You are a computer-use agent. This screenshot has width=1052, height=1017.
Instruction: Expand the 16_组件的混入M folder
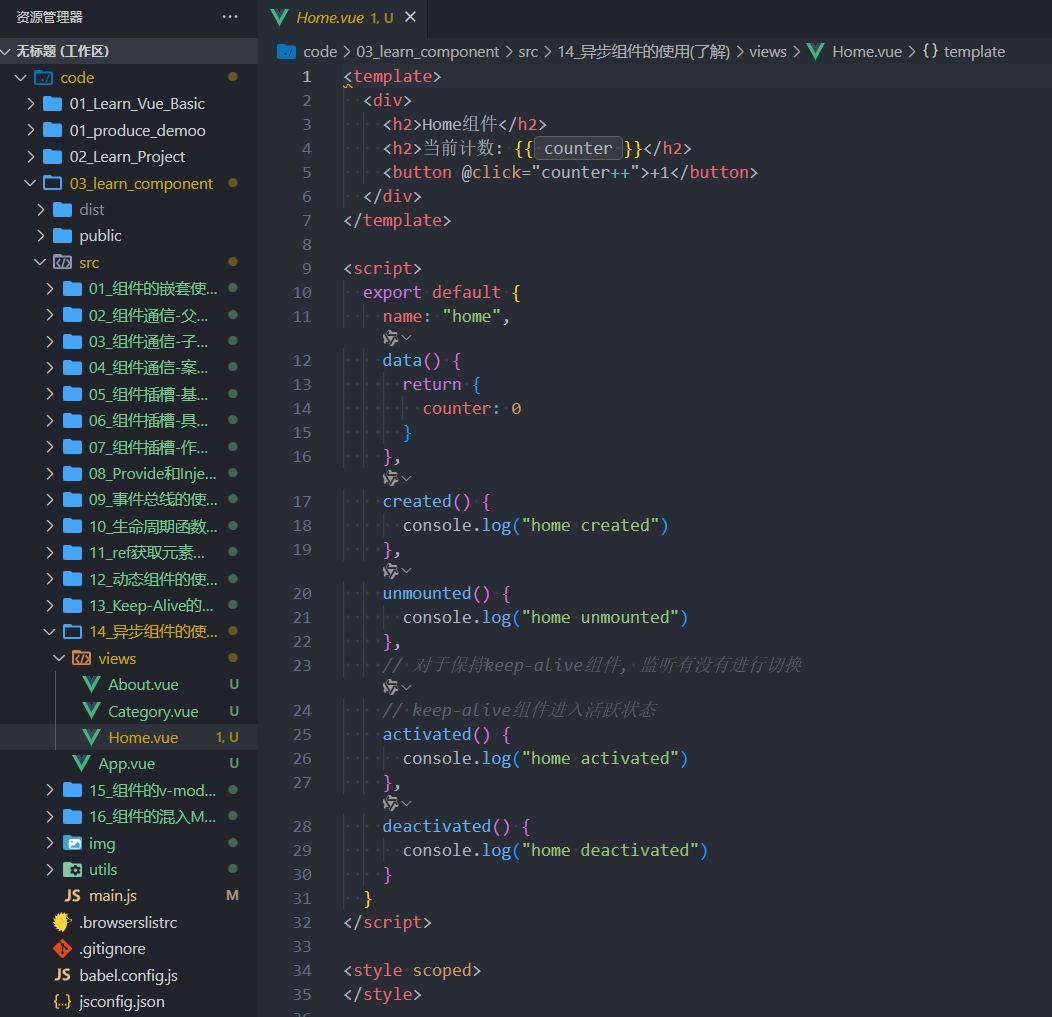[50, 816]
